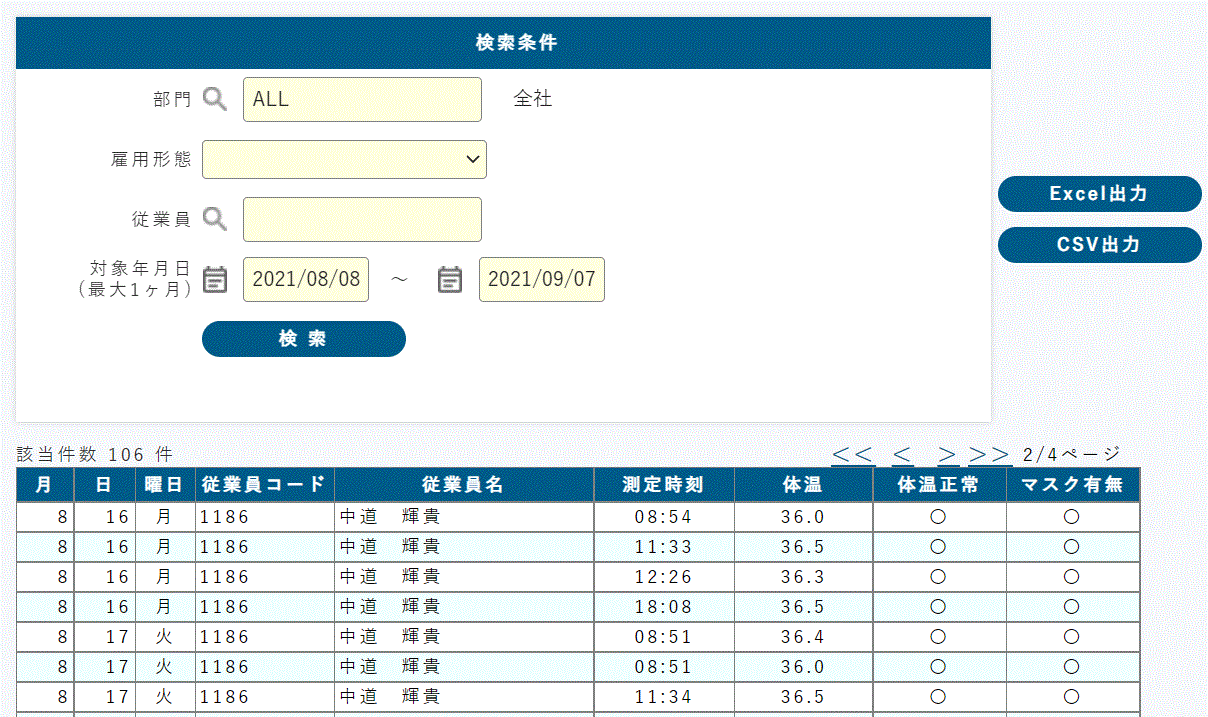Open the start date calendar icon

(215, 279)
